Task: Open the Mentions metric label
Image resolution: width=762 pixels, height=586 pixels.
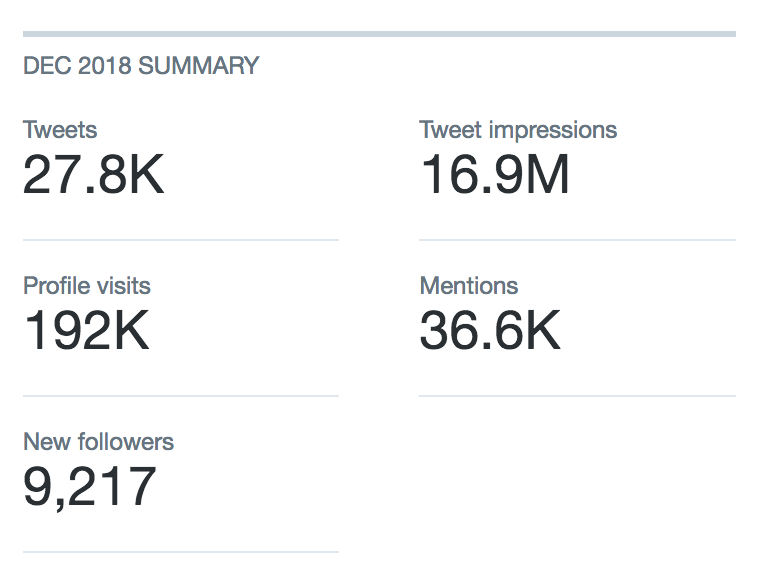Action: coord(469,286)
